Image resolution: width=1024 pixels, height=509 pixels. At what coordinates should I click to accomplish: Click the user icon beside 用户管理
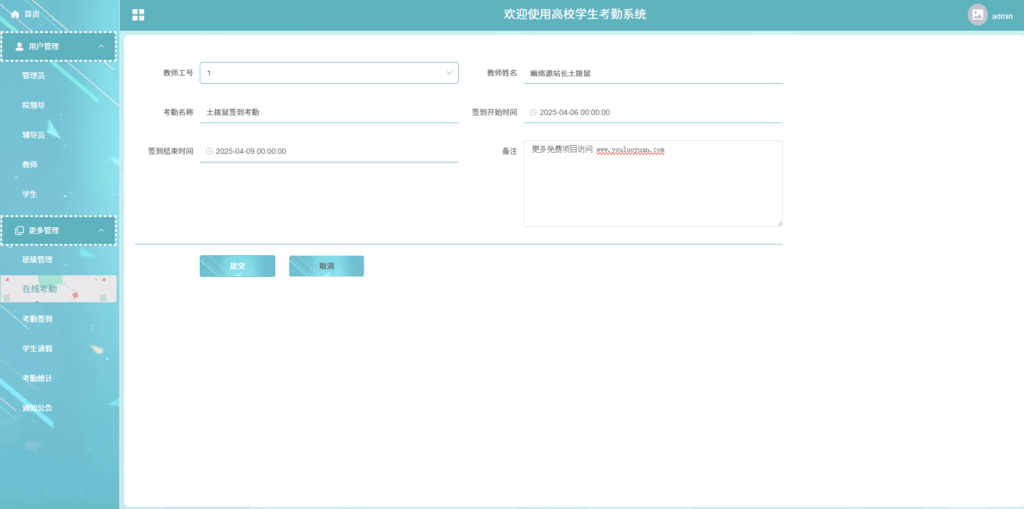(19, 46)
